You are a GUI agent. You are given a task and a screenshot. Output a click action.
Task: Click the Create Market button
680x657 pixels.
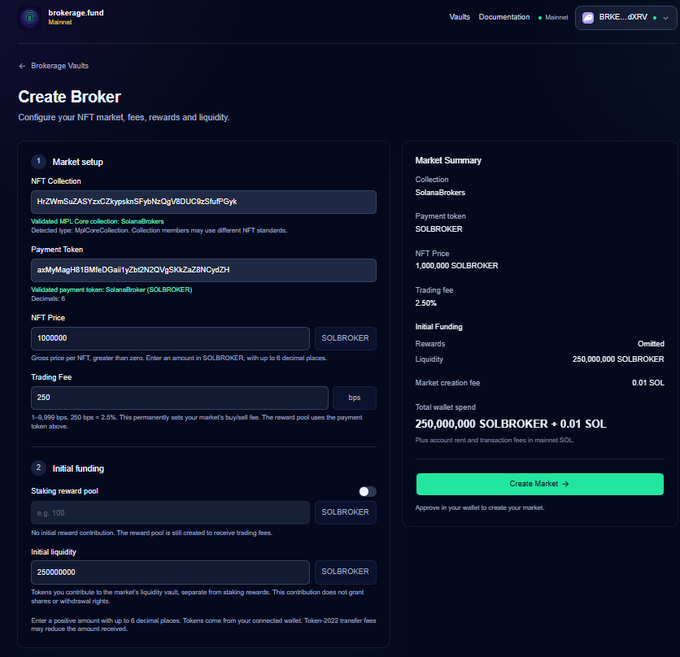coord(539,484)
